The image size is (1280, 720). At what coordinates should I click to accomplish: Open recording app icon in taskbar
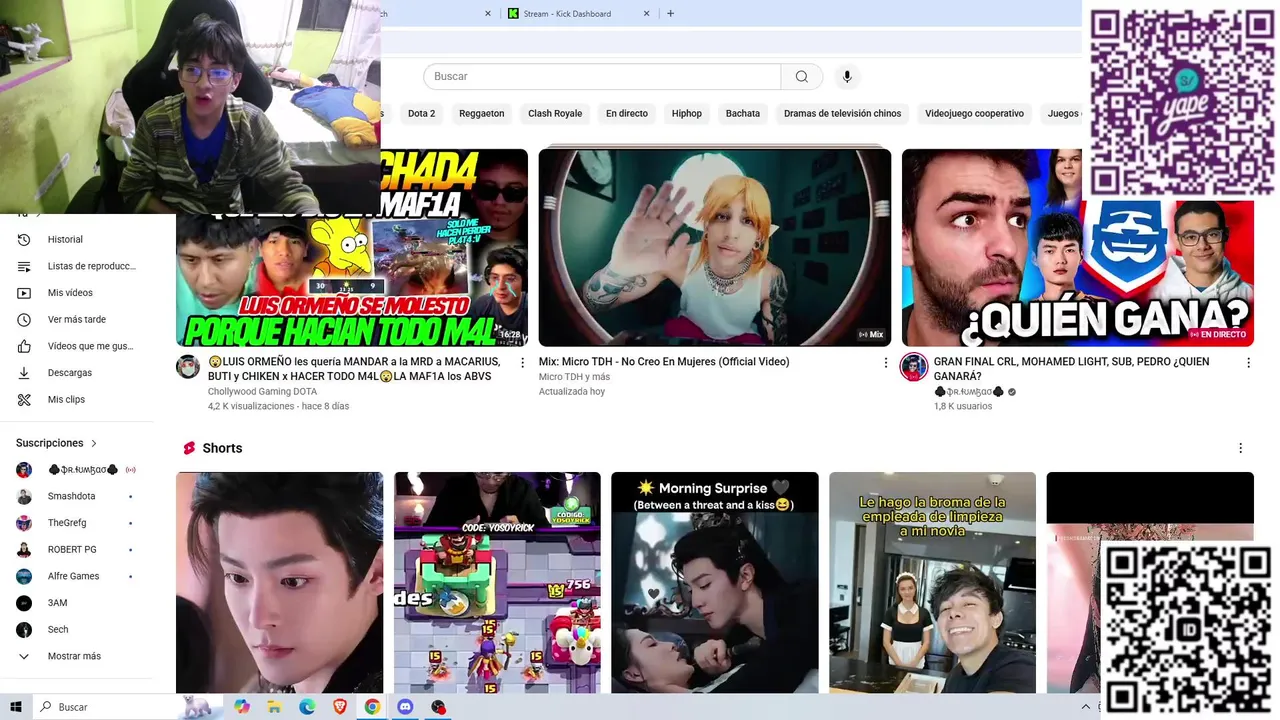tap(438, 707)
